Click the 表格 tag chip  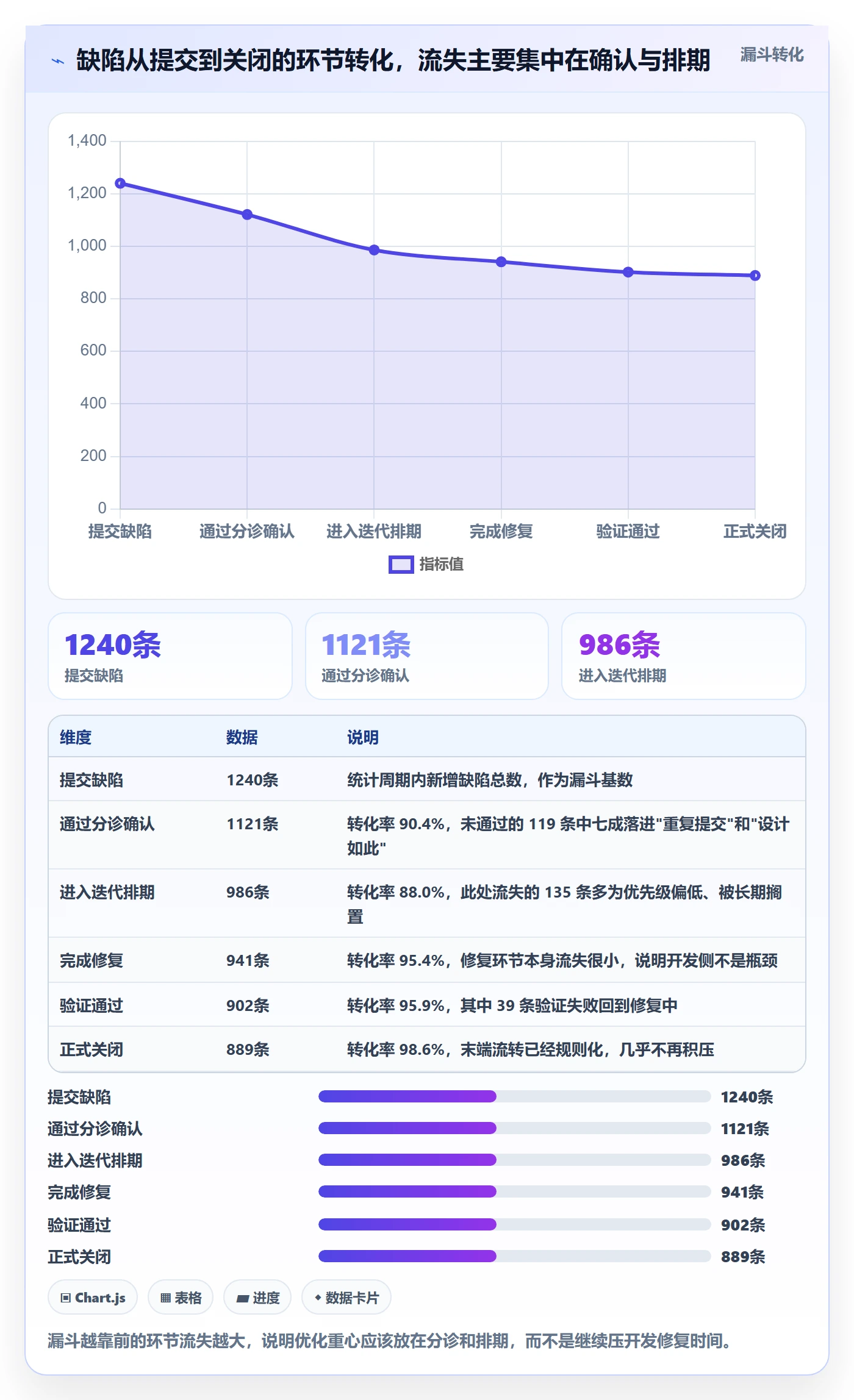[181, 1298]
